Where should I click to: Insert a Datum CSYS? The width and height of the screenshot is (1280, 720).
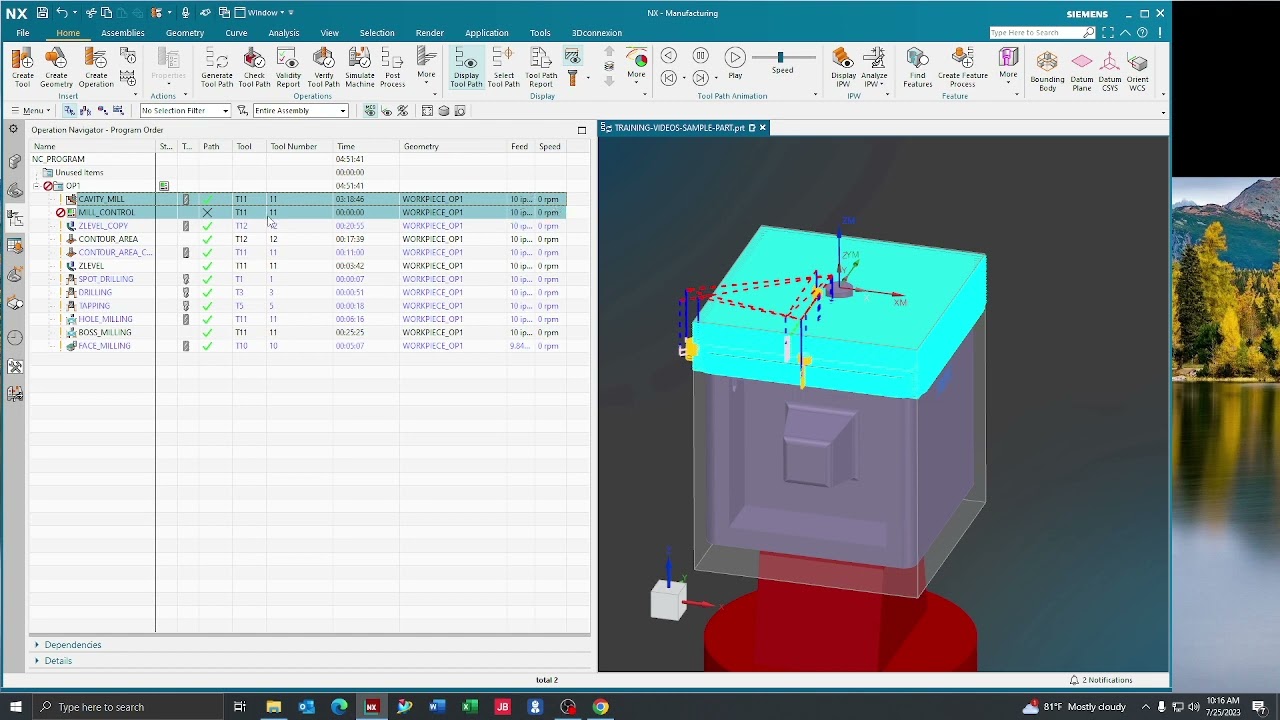tap(1110, 70)
